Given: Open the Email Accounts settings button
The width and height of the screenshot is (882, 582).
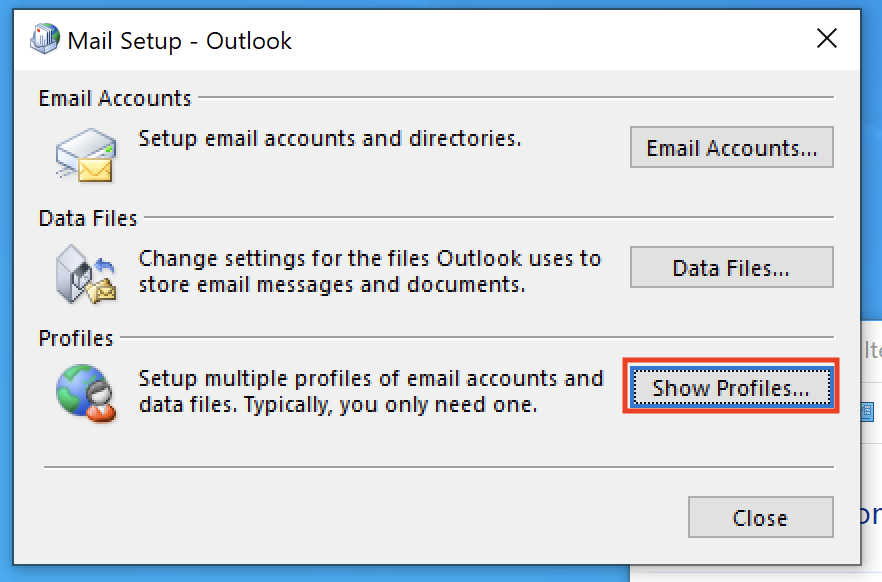Looking at the screenshot, I should tap(731, 147).
